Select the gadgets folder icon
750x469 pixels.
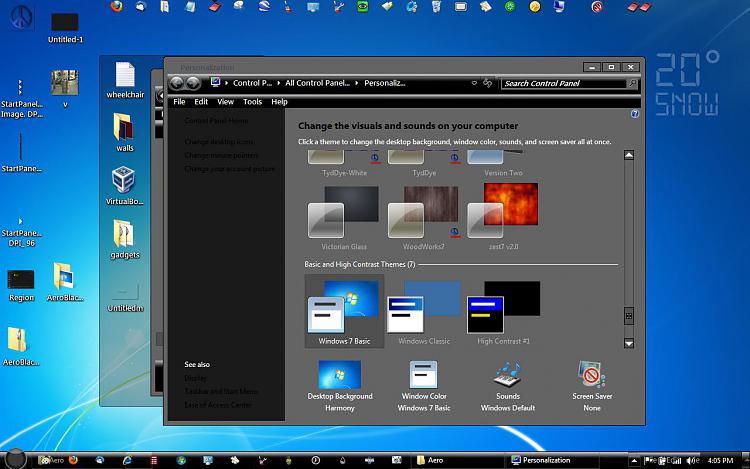(x=124, y=239)
